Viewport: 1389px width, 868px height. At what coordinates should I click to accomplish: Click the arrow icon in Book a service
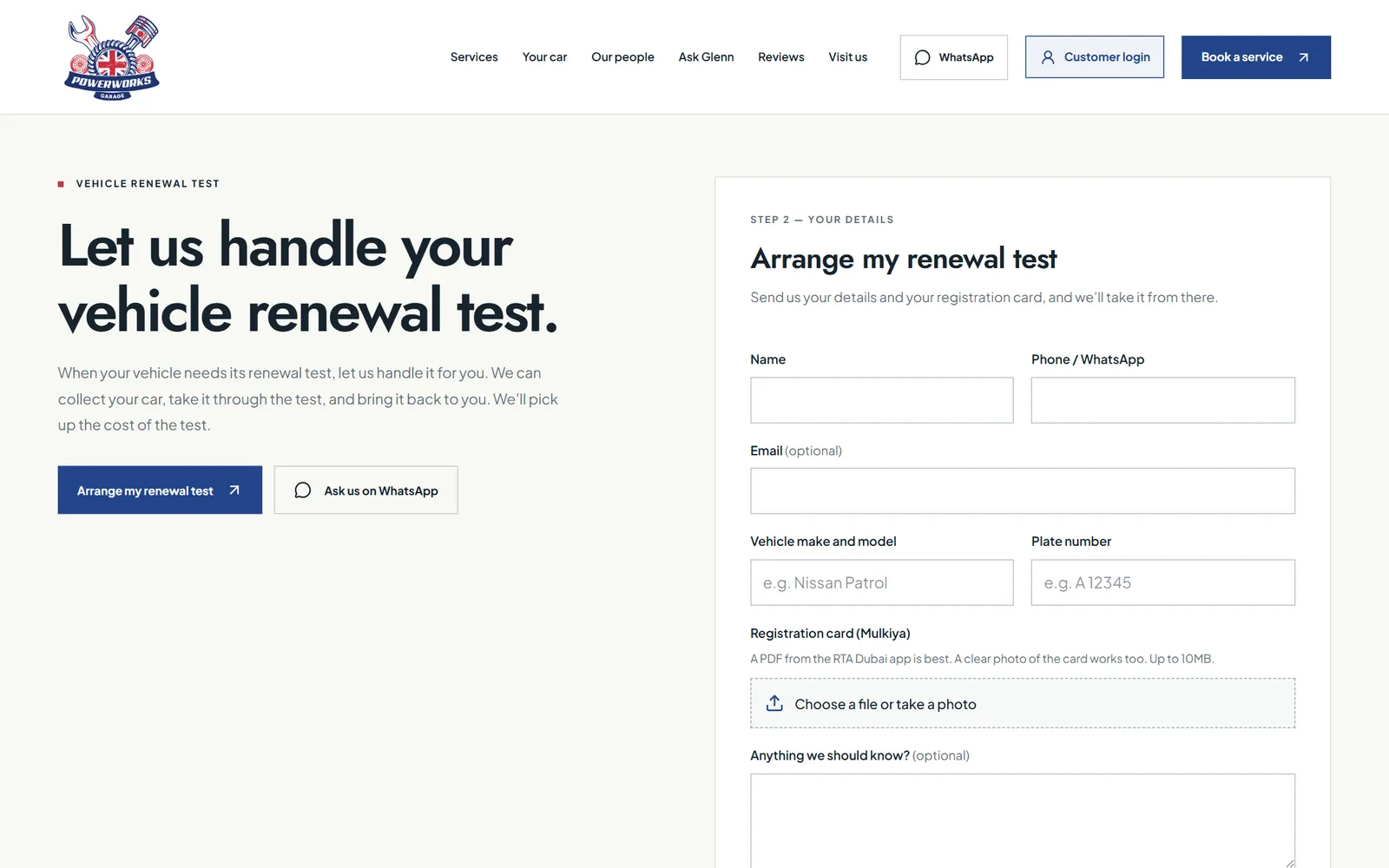(1303, 57)
